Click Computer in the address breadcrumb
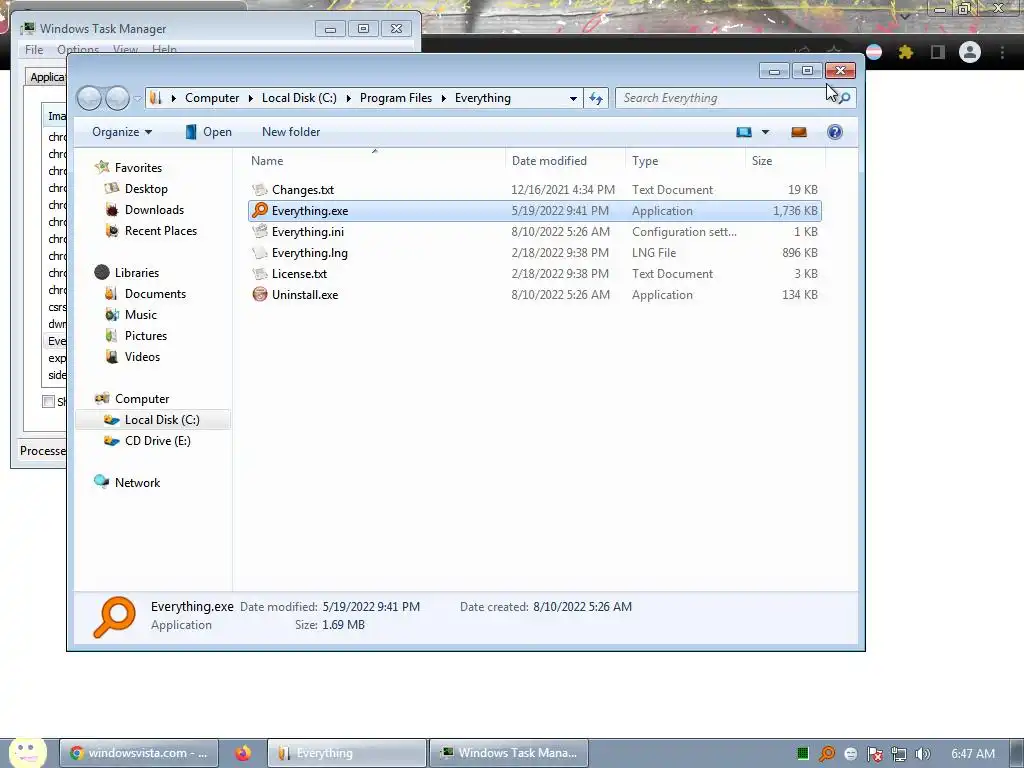This screenshot has width=1024, height=768. pos(212,98)
